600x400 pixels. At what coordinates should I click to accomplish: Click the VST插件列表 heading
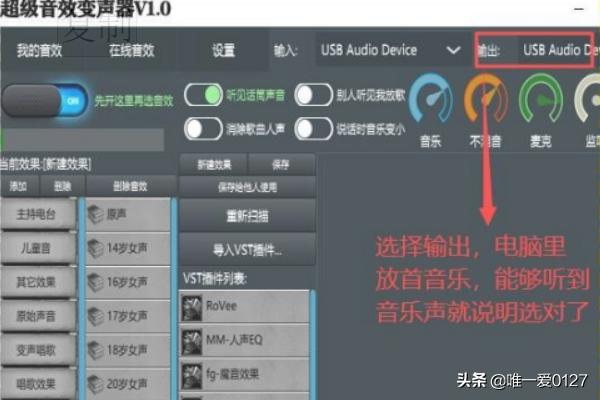214,279
